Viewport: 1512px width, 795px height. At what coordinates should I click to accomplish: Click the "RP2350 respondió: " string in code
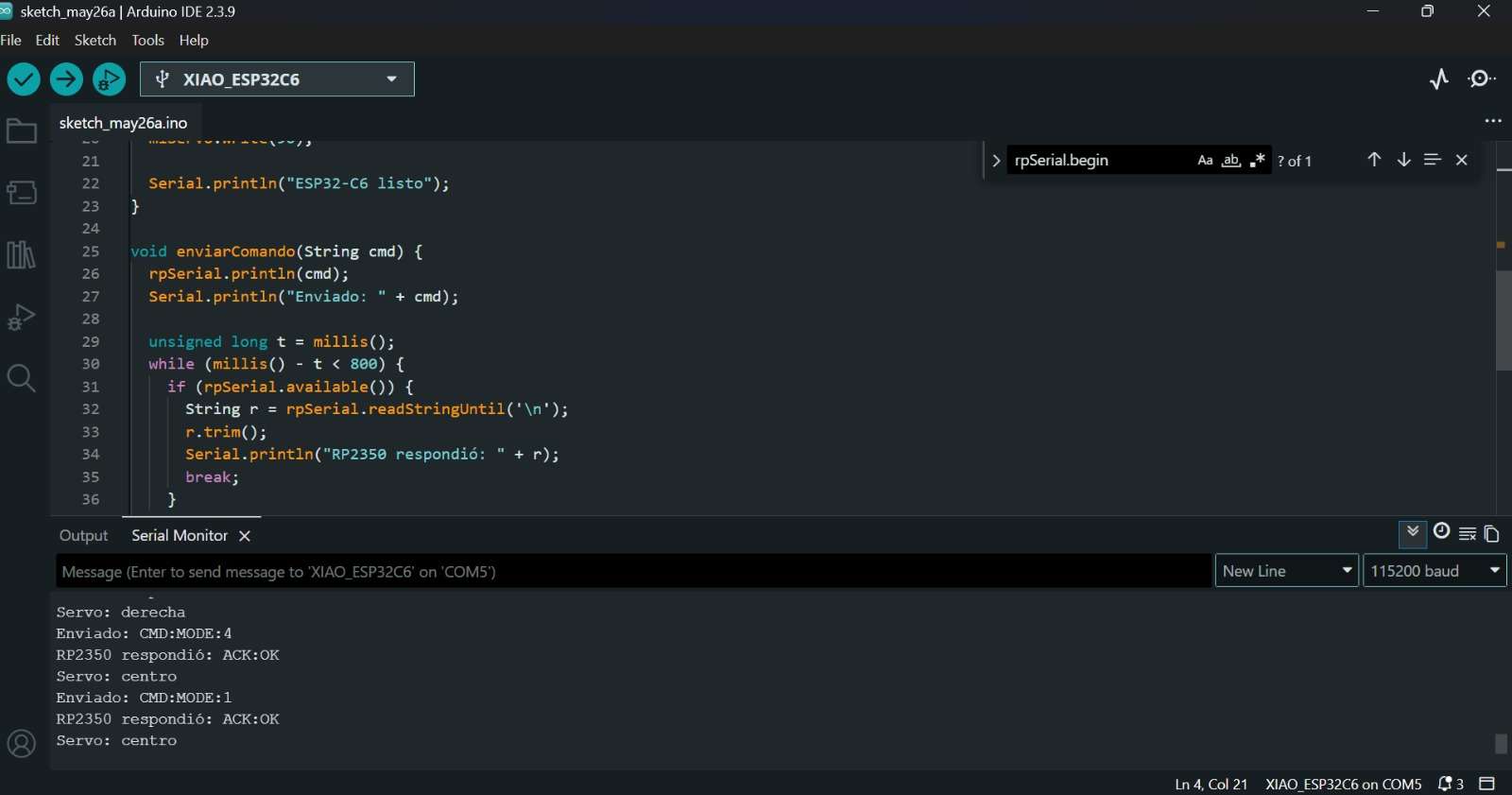[x=414, y=455]
